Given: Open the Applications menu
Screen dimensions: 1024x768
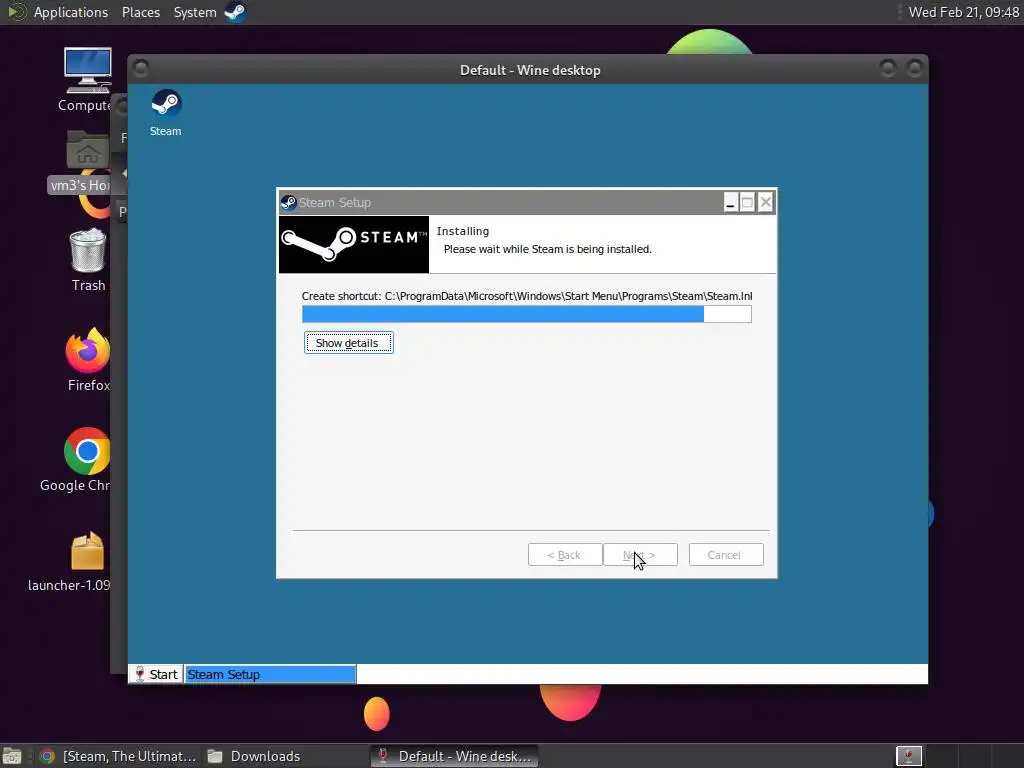Looking at the screenshot, I should (71, 12).
